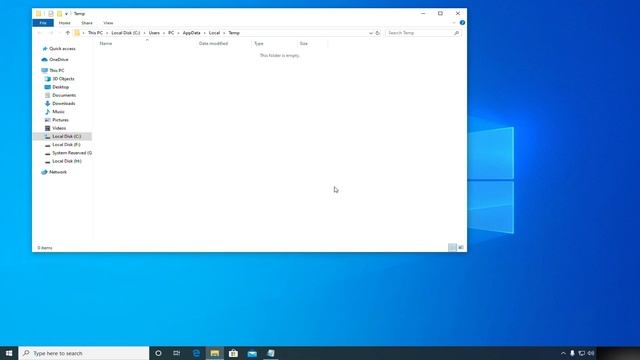Refresh the Temp folder view
The width and height of the screenshot is (640, 360).
pos(378,33)
